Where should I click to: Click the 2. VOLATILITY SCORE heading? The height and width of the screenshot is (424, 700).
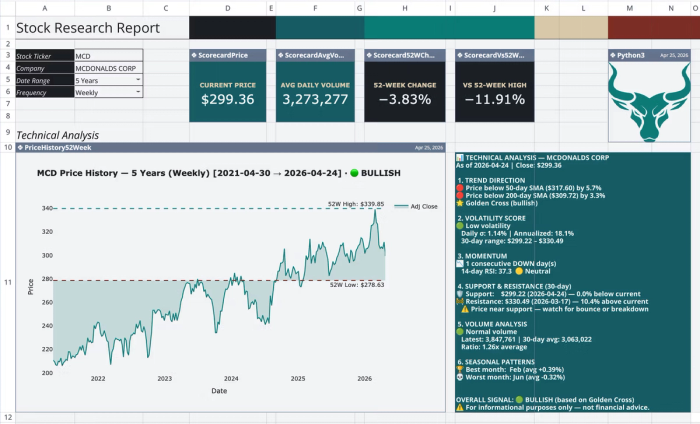[x=492, y=218]
